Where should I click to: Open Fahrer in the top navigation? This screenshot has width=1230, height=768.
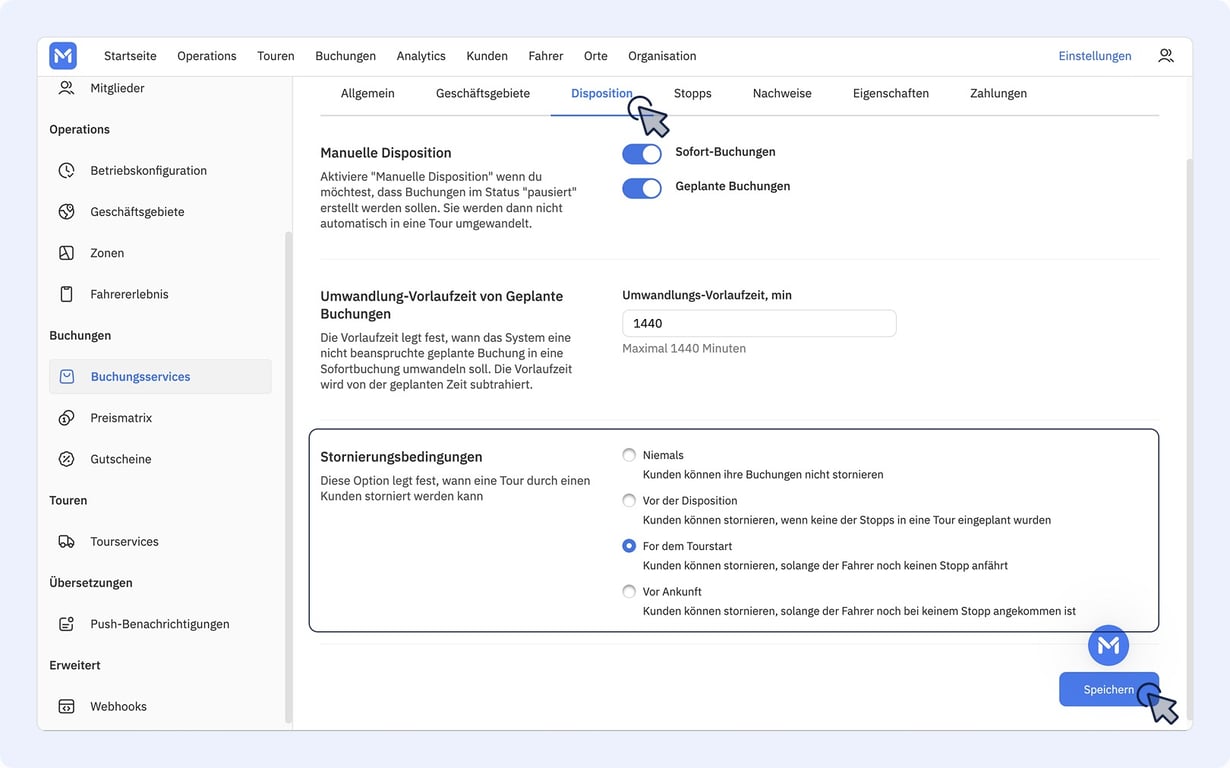[x=546, y=56]
